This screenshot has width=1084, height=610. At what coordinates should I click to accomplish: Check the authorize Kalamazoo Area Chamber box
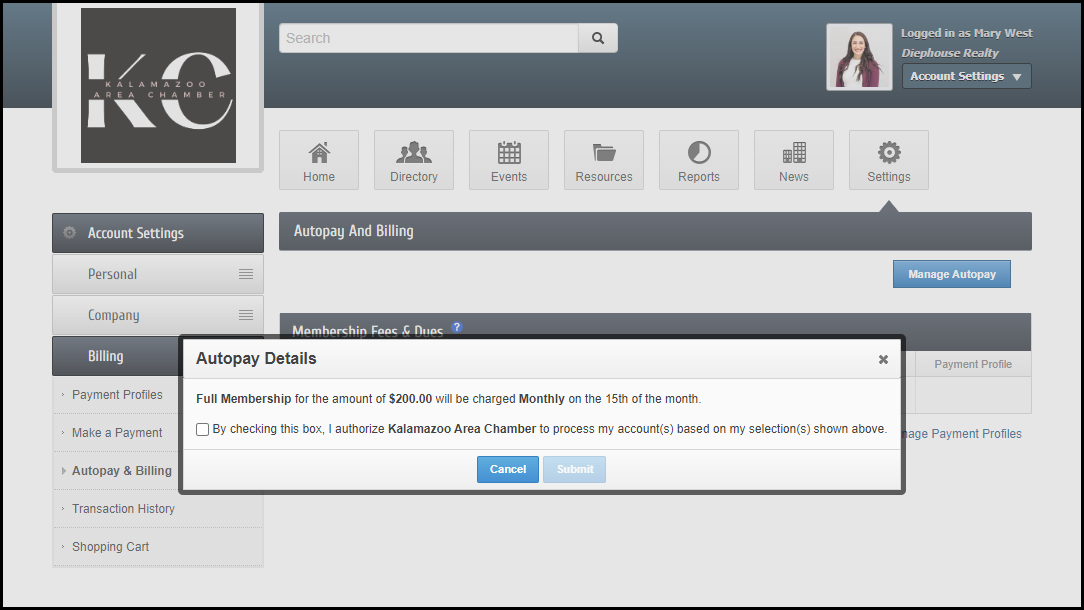pyautogui.click(x=203, y=429)
